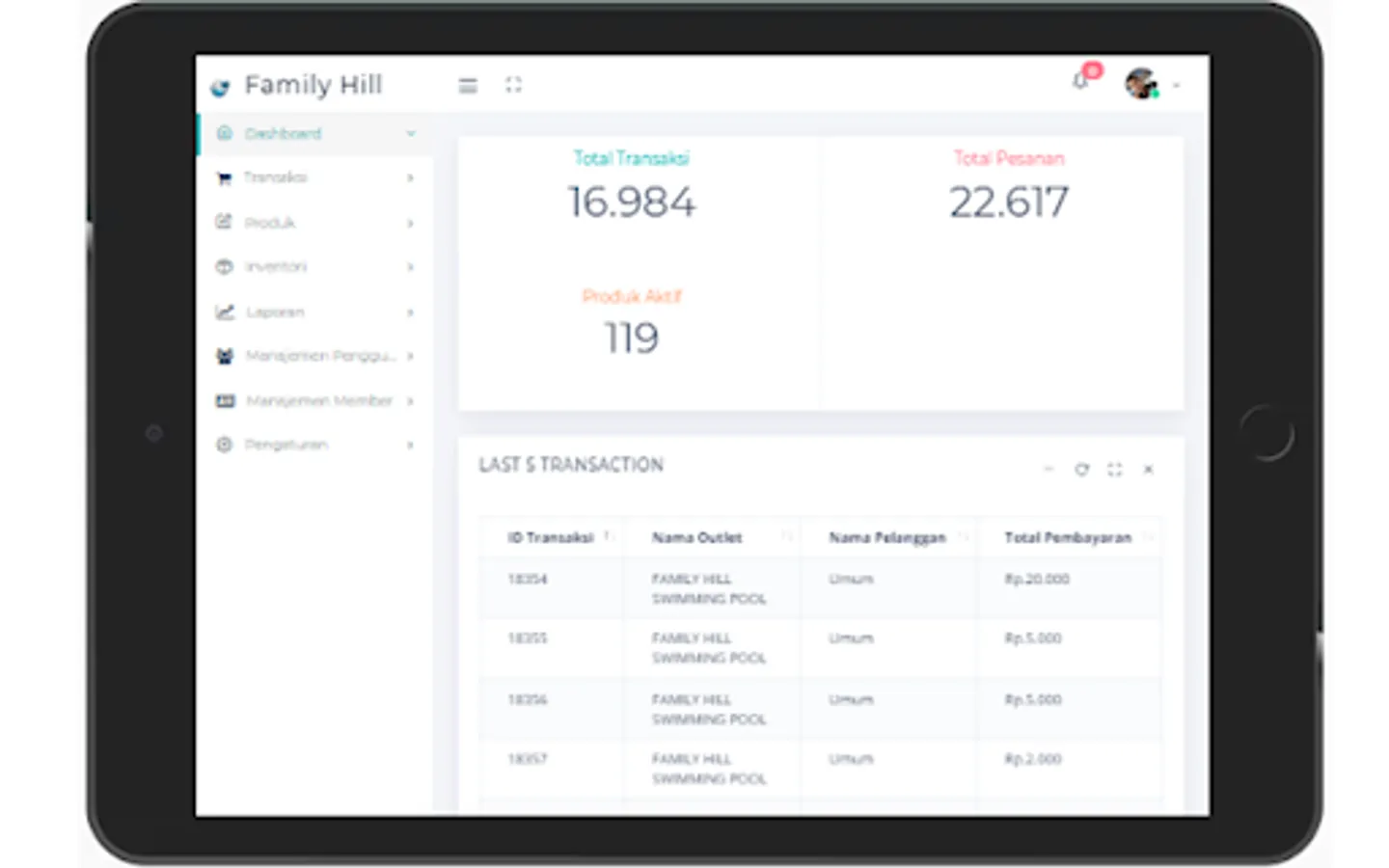1389x868 pixels.
Task: Open the Manajemen Member menu item
Action: [315, 400]
